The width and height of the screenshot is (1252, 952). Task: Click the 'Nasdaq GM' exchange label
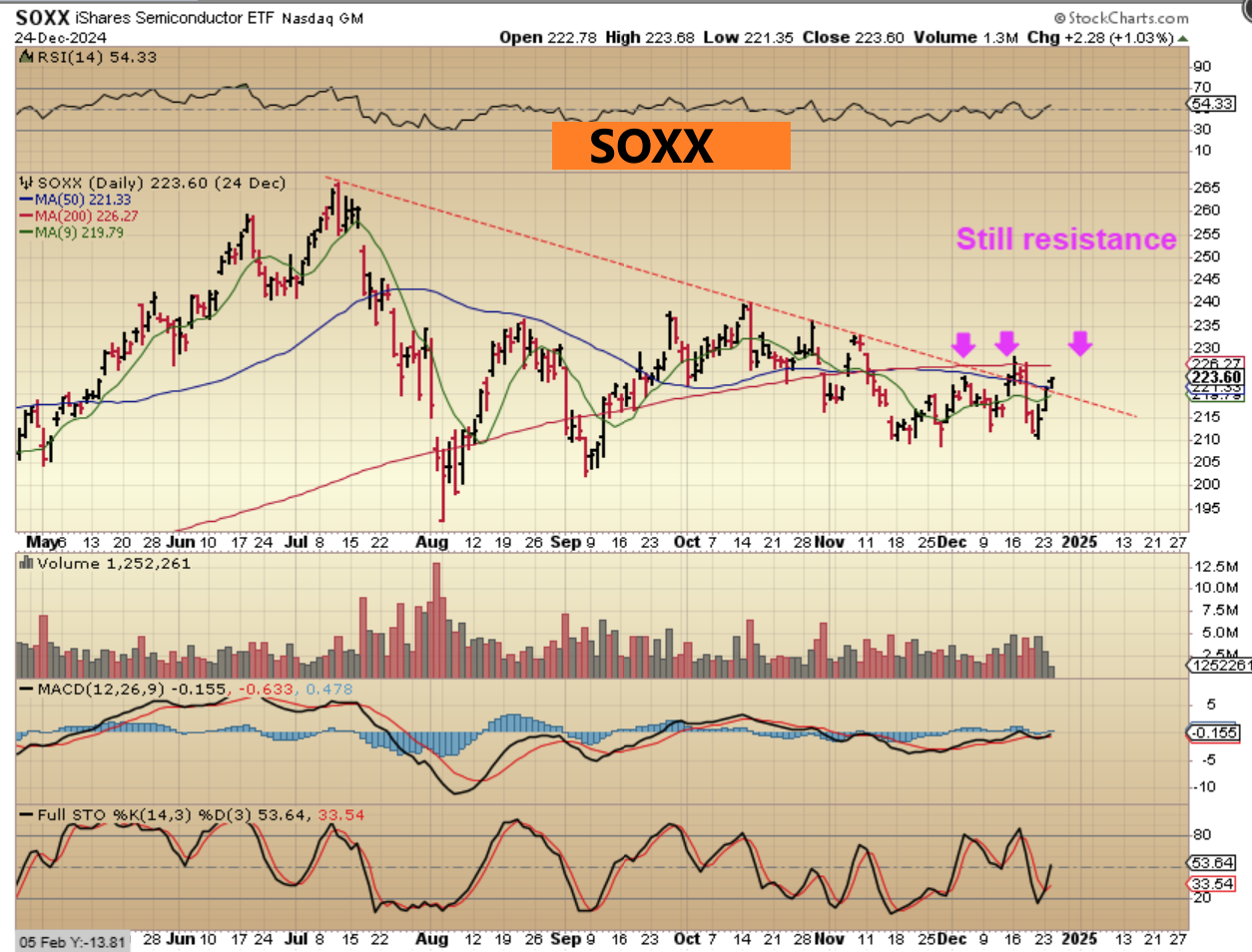coord(322,19)
